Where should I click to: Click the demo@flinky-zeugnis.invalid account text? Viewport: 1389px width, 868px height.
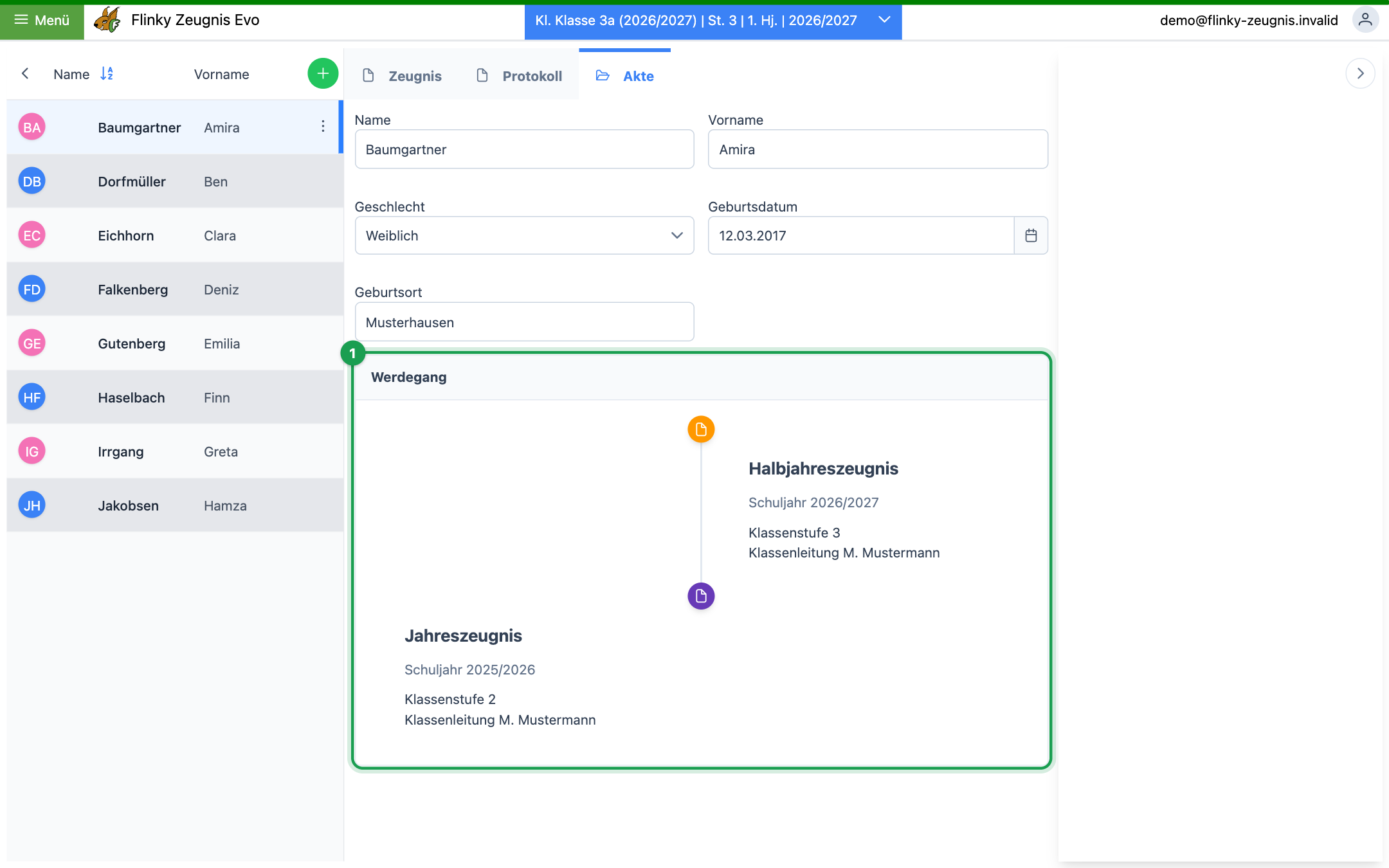pyautogui.click(x=1249, y=20)
